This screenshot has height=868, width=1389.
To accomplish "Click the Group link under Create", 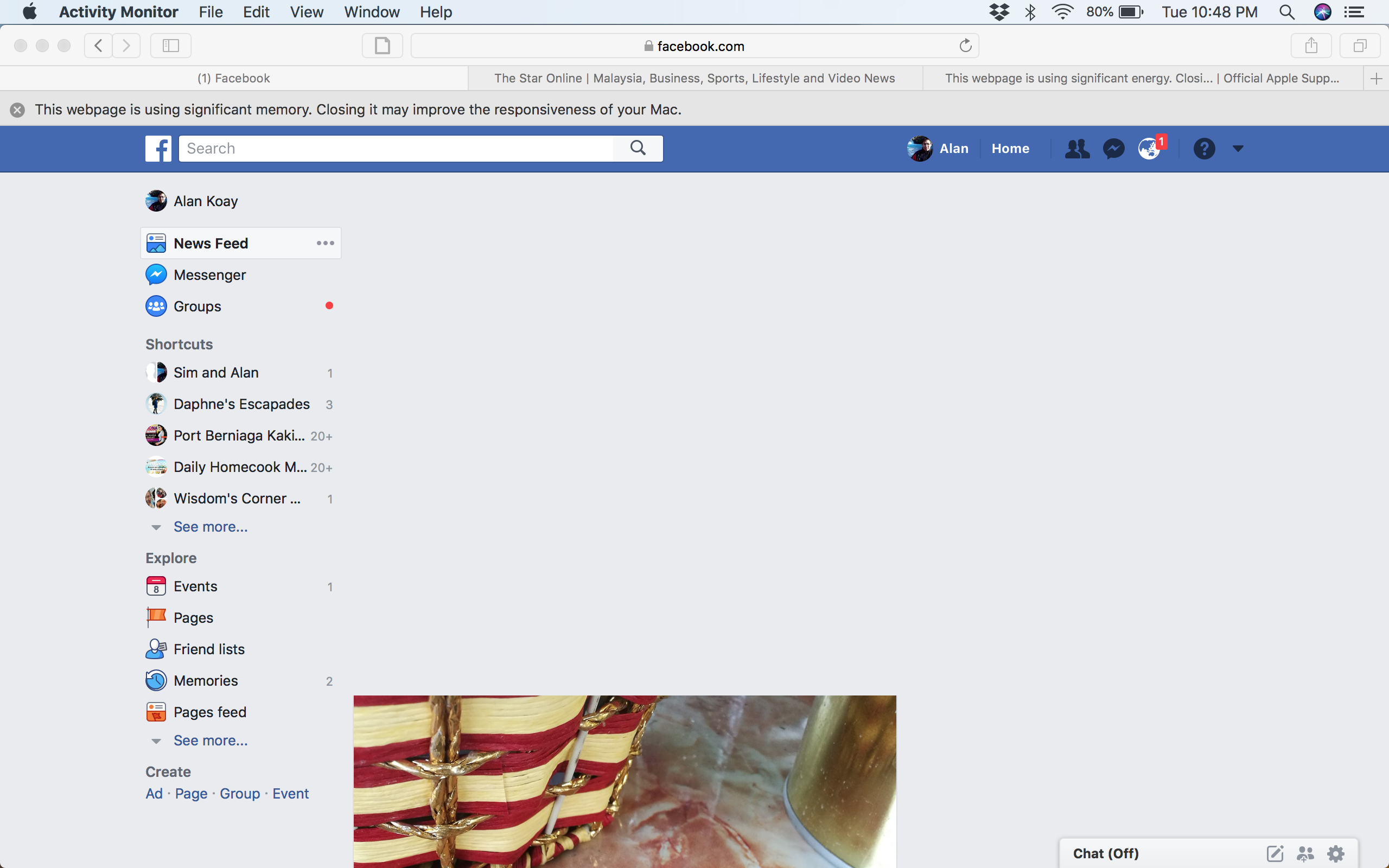I will point(239,793).
